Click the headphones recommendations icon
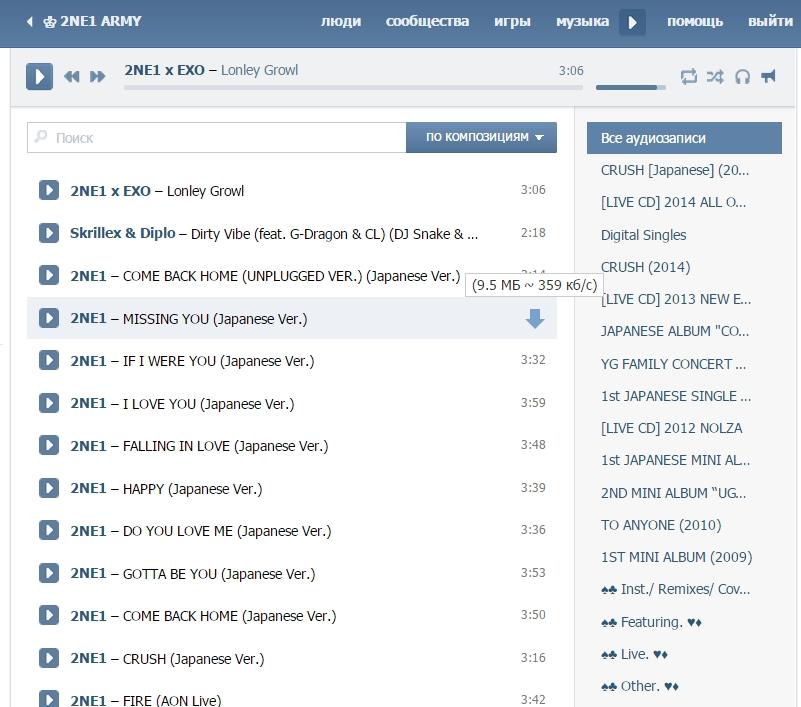 (742, 77)
